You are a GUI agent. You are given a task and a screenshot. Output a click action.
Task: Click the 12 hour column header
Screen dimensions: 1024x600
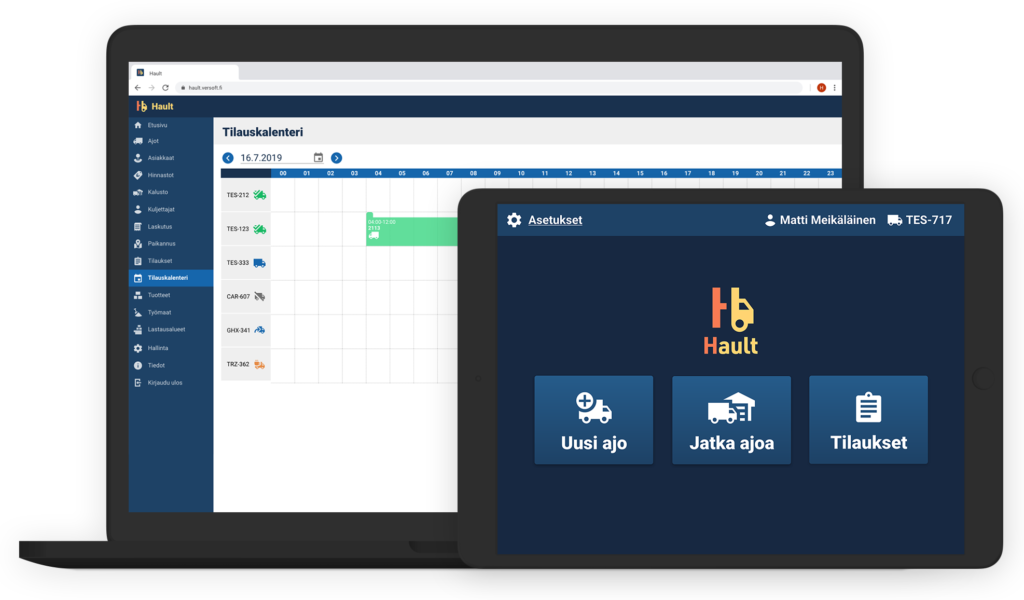[569, 174]
